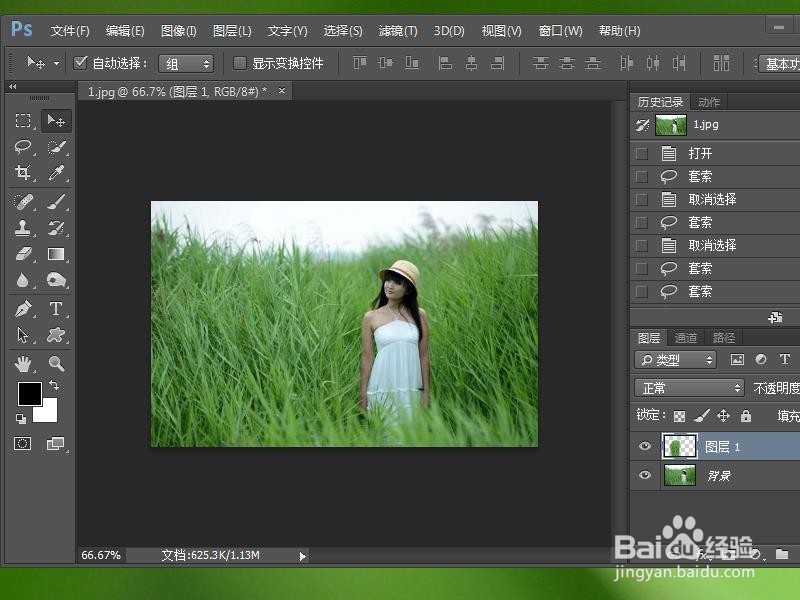Select the last 套索 history state
The image size is (800, 600).
coord(715,291)
